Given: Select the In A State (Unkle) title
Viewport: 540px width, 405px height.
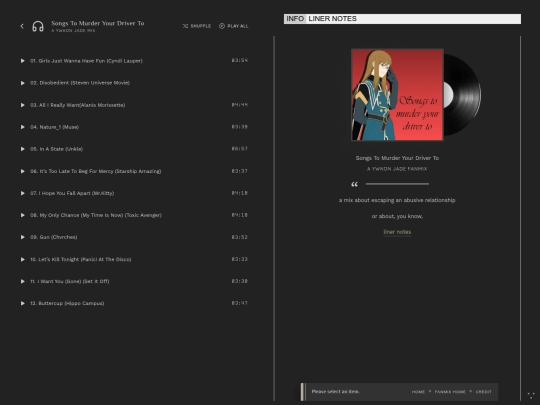Looking at the screenshot, I should click(56, 149).
